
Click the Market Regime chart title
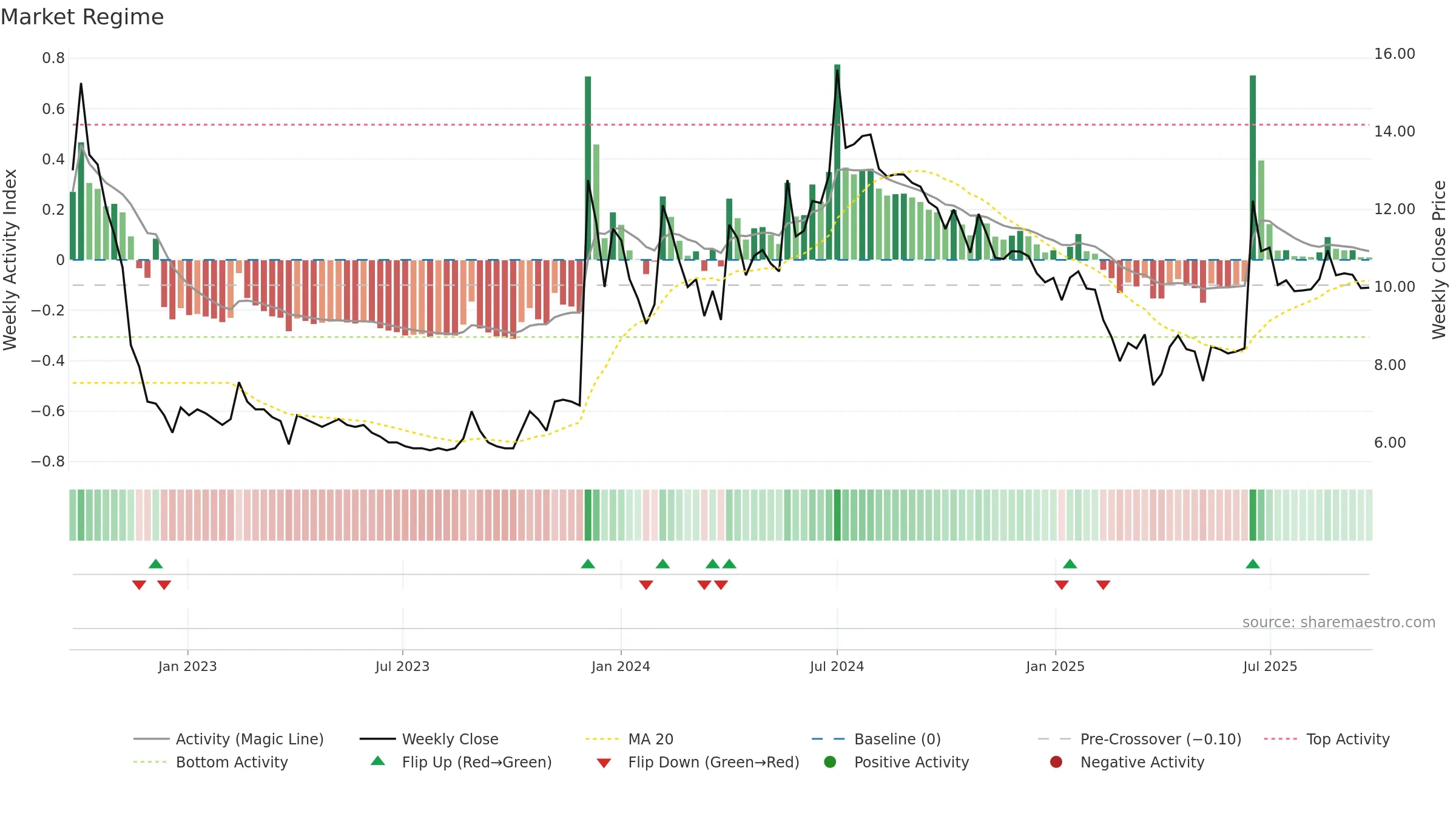coord(82,17)
